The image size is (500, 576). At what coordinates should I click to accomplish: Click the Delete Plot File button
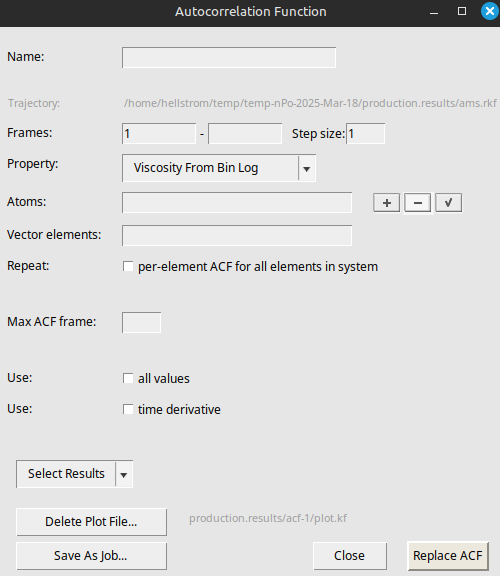[x=91, y=522]
